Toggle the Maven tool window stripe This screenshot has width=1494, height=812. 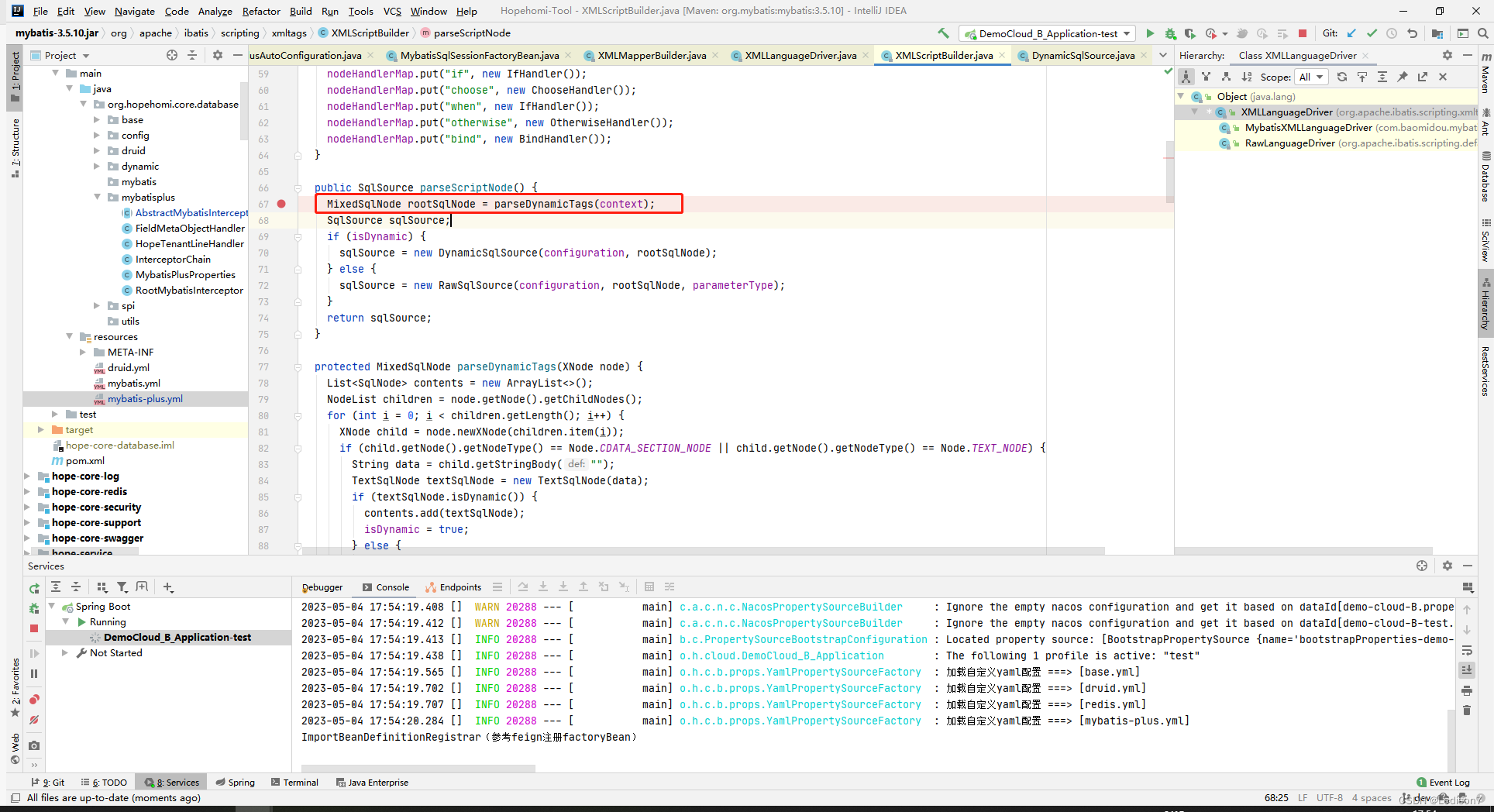1485,73
